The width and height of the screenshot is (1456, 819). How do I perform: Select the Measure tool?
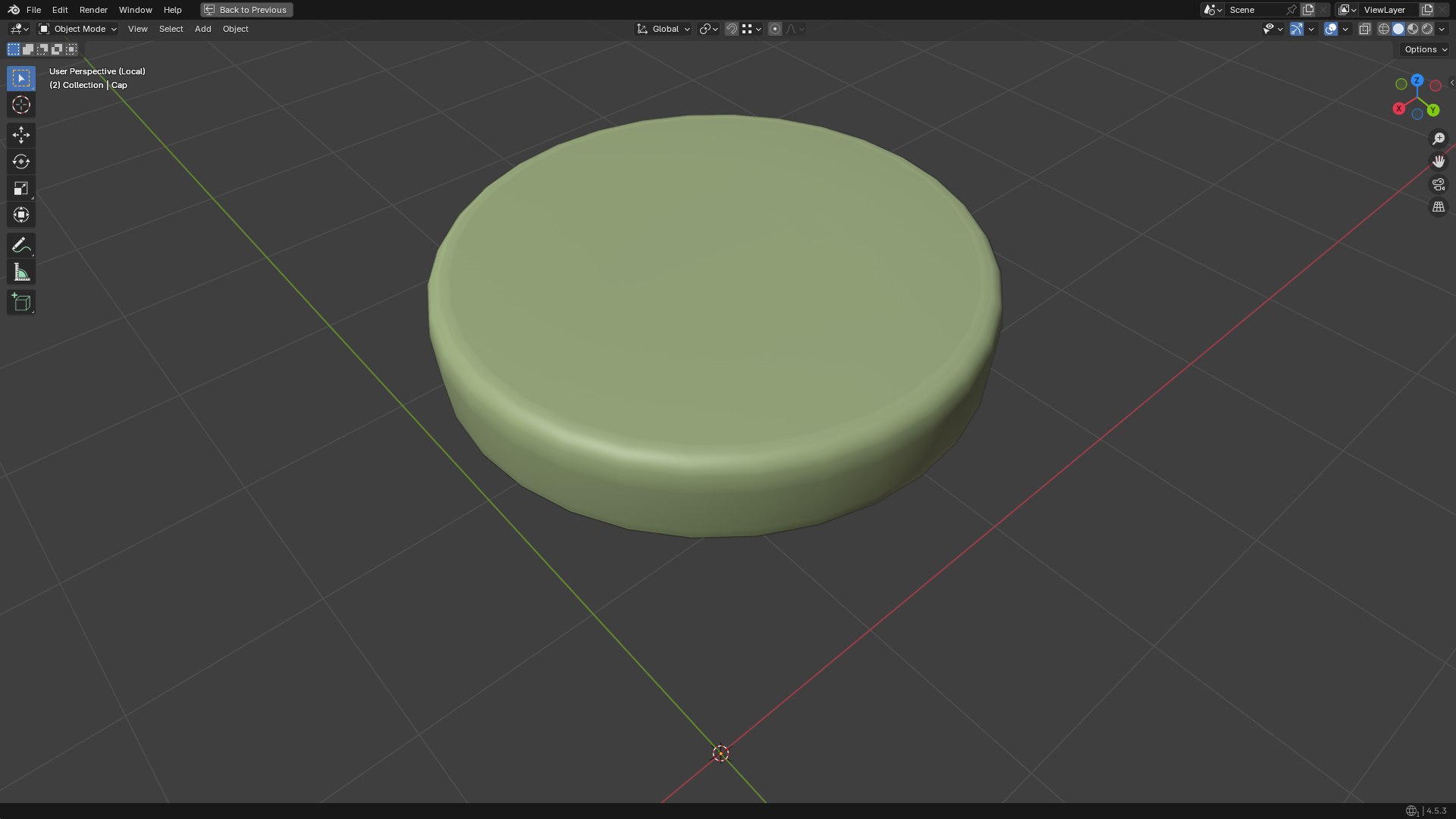coord(21,272)
